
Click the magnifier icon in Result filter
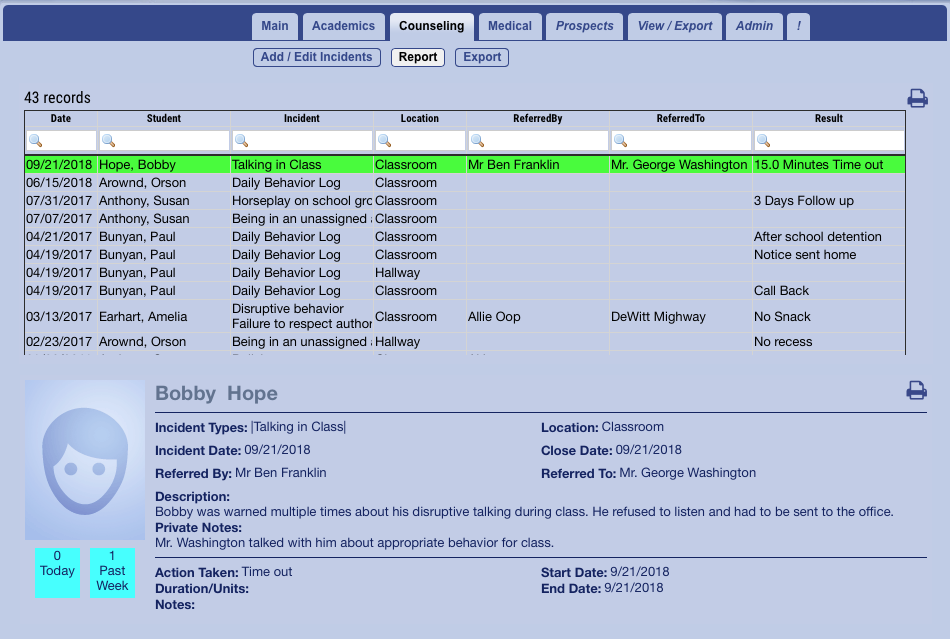click(764, 141)
